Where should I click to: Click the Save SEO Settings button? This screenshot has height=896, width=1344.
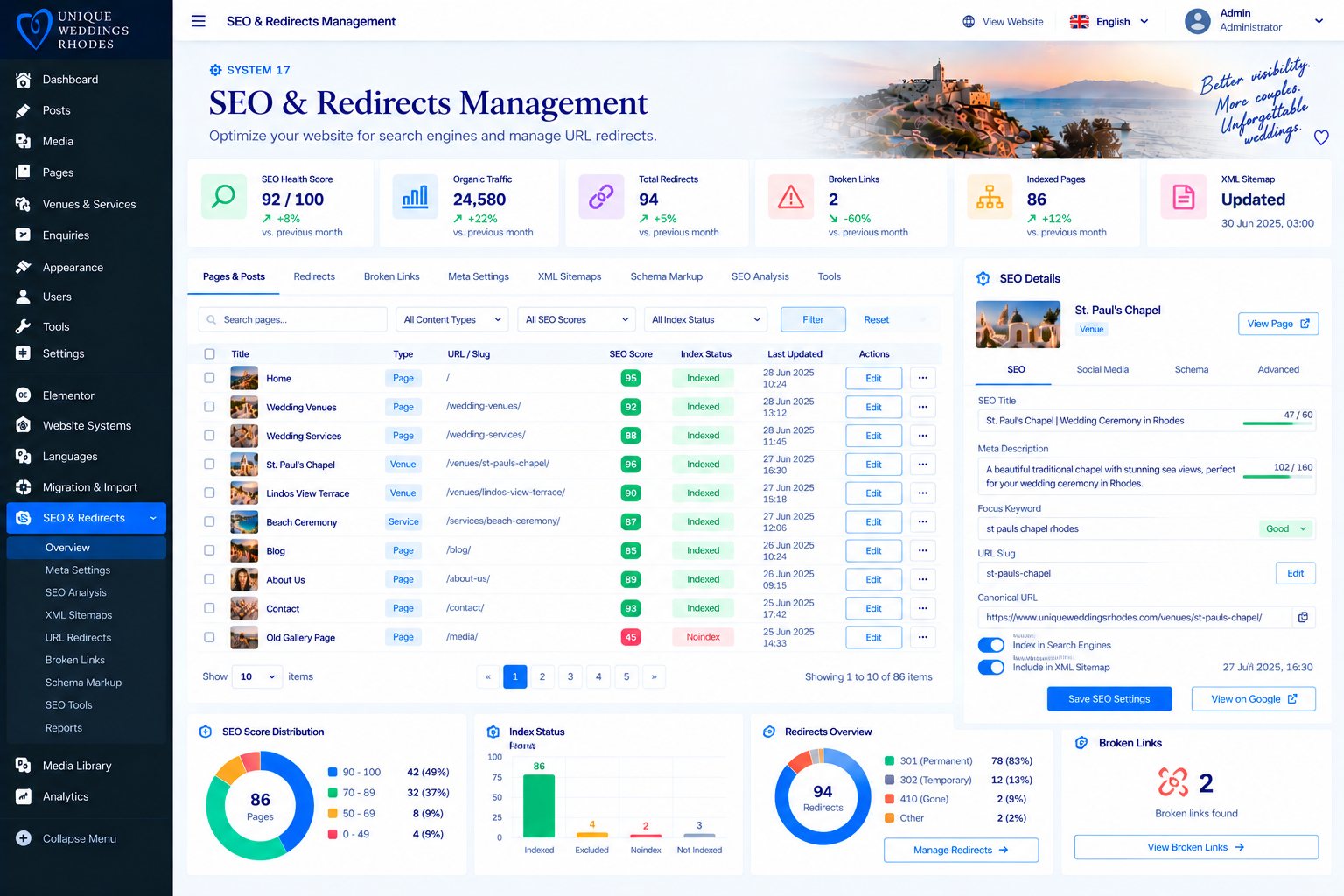click(1109, 699)
